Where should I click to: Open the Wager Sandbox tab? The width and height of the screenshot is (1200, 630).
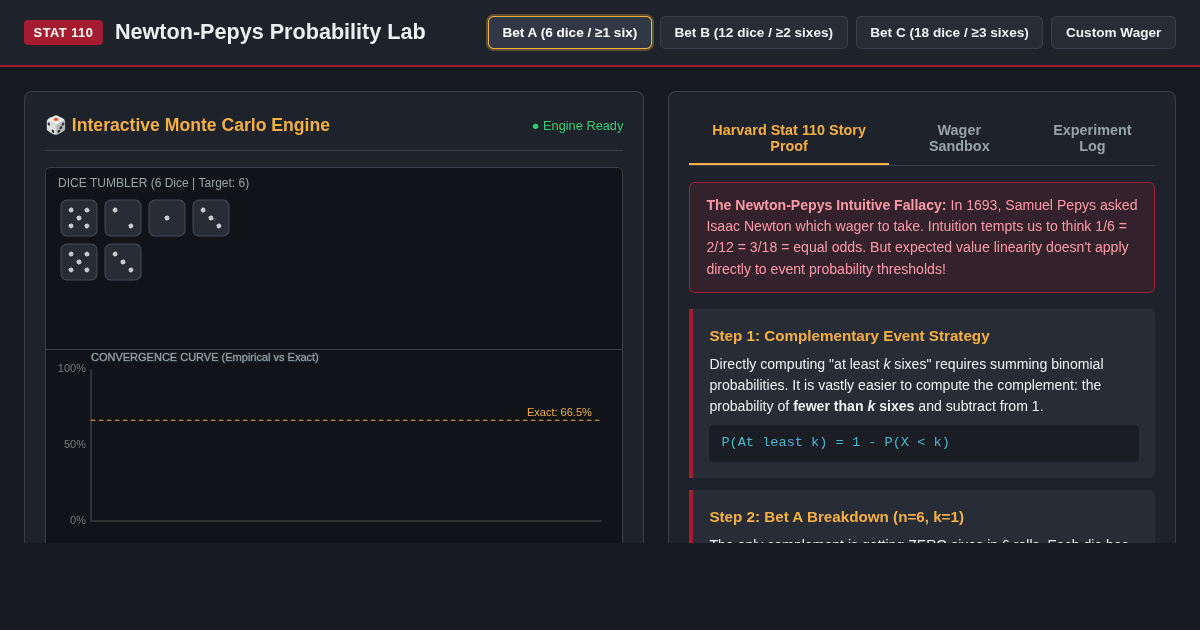(959, 138)
